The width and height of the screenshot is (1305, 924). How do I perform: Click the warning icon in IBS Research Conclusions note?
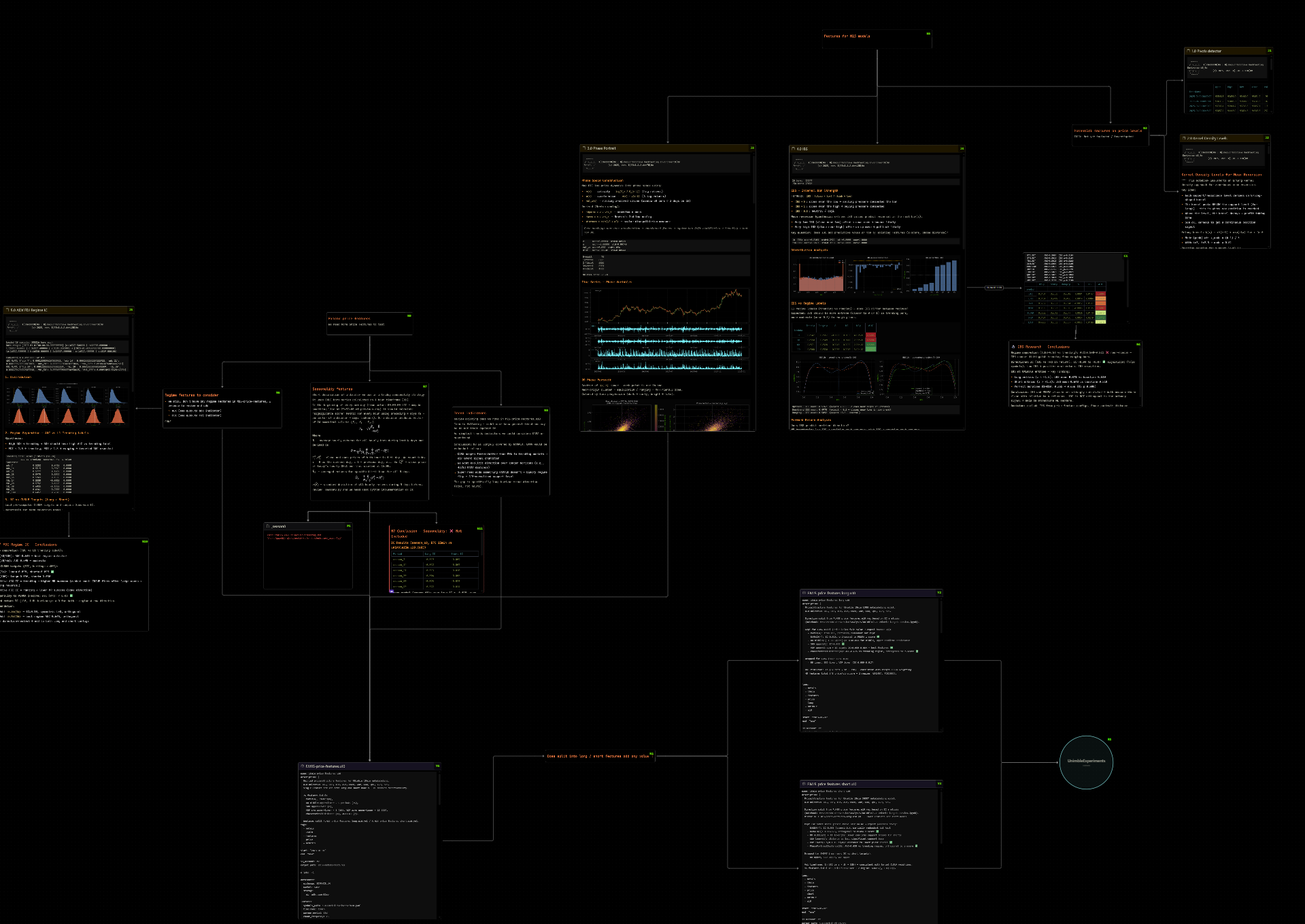click(1013, 347)
